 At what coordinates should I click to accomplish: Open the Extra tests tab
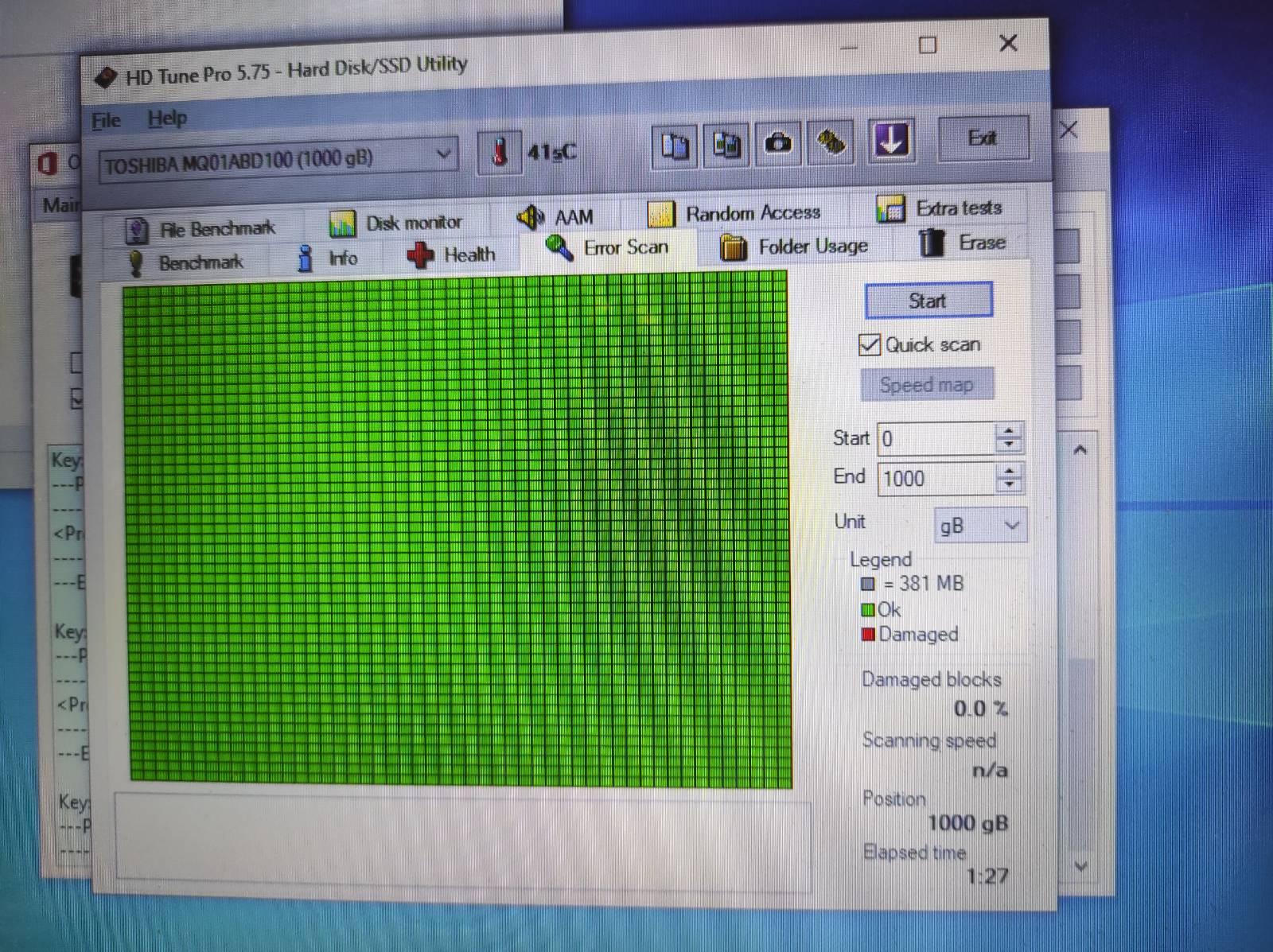pyautogui.click(x=939, y=208)
